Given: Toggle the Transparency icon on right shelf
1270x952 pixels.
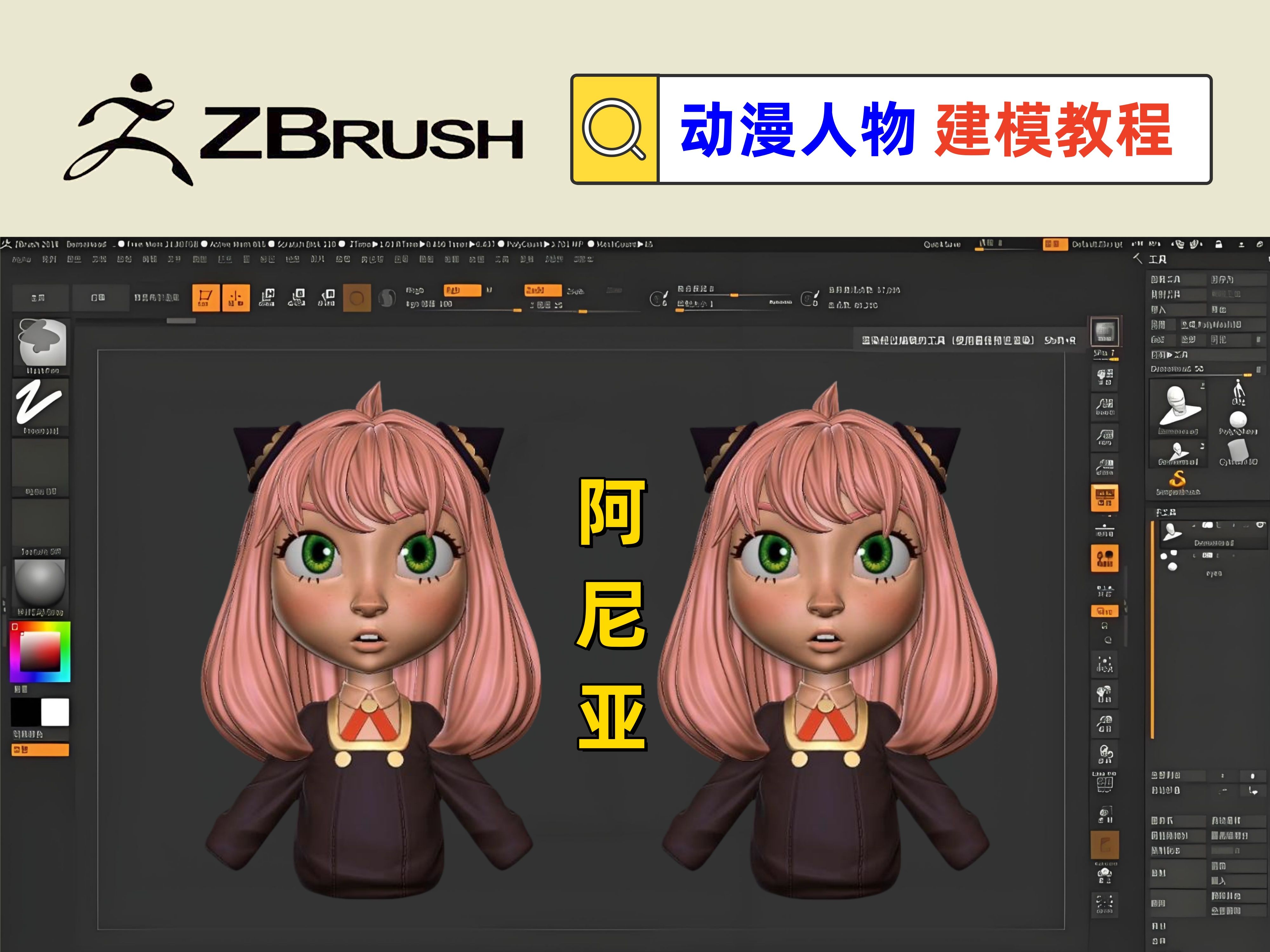Looking at the screenshot, I should click(1105, 814).
